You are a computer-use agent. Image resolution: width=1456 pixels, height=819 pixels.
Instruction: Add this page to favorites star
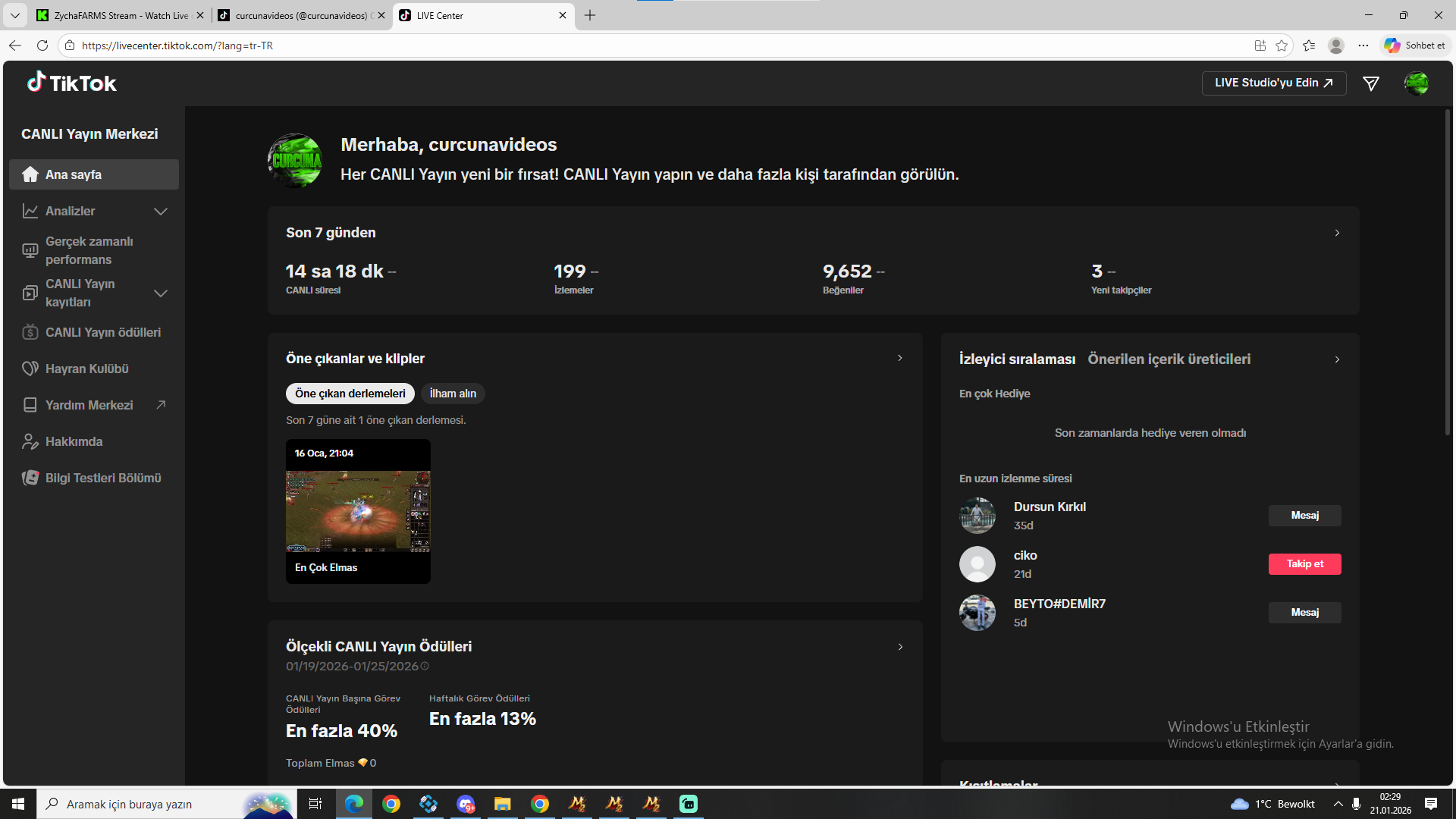click(1282, 45)
